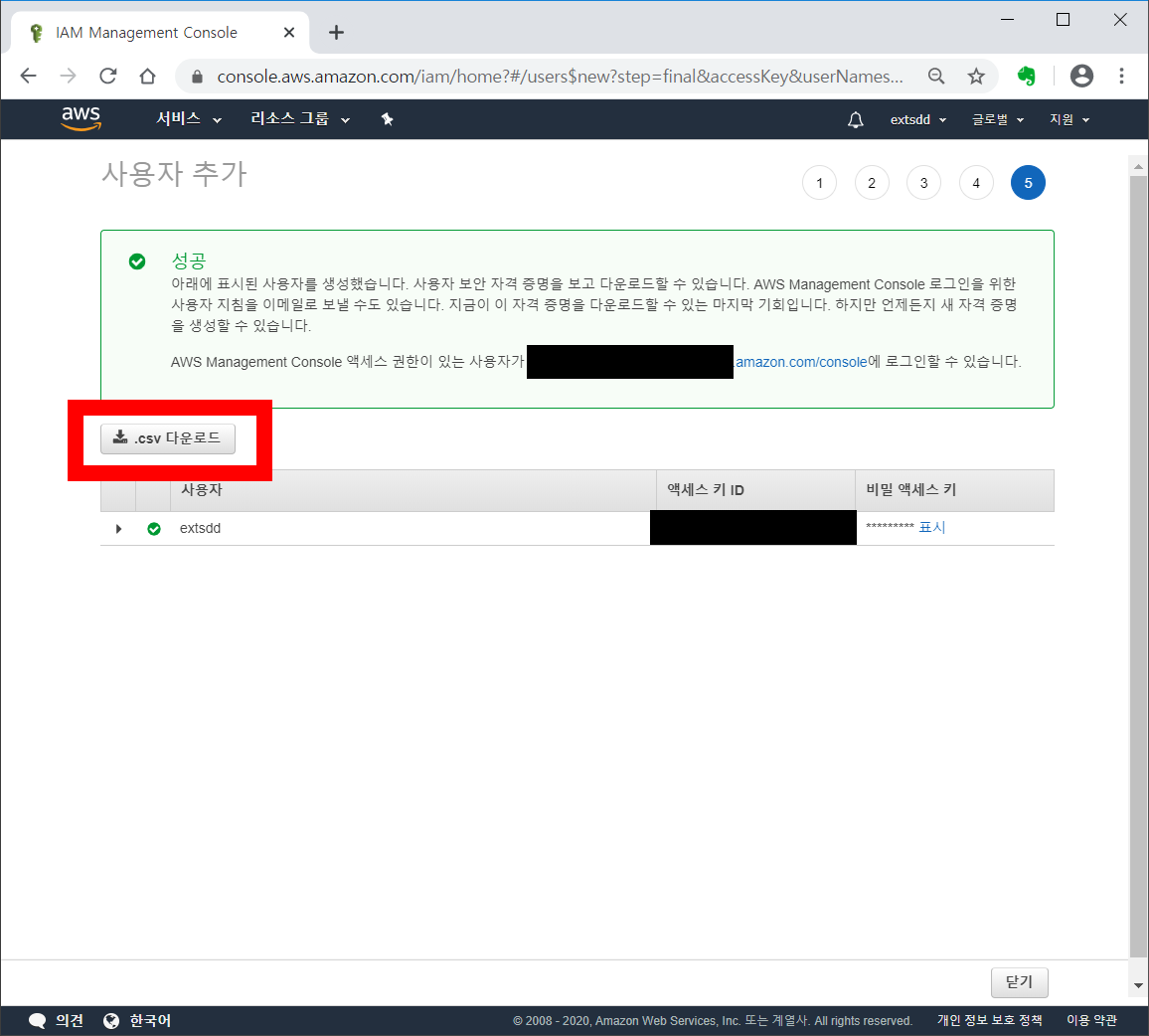Select wizard step 5
The width and height of the screenshot is (1149, 1036).
(x=1028, y=183)
